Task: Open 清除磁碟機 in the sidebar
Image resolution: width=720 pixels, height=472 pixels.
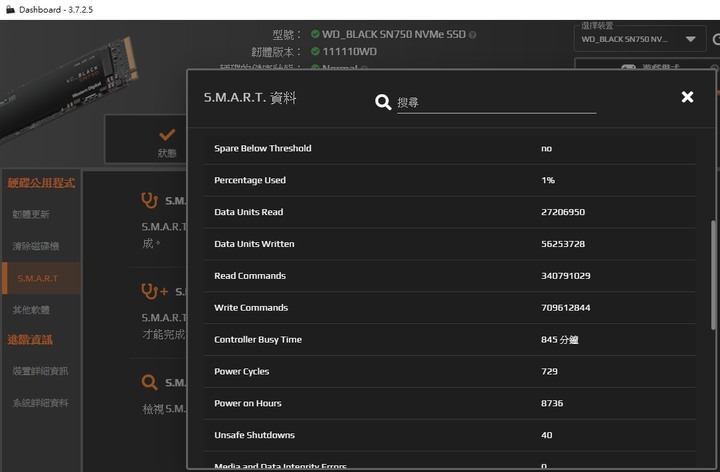Action: point(36,246)
